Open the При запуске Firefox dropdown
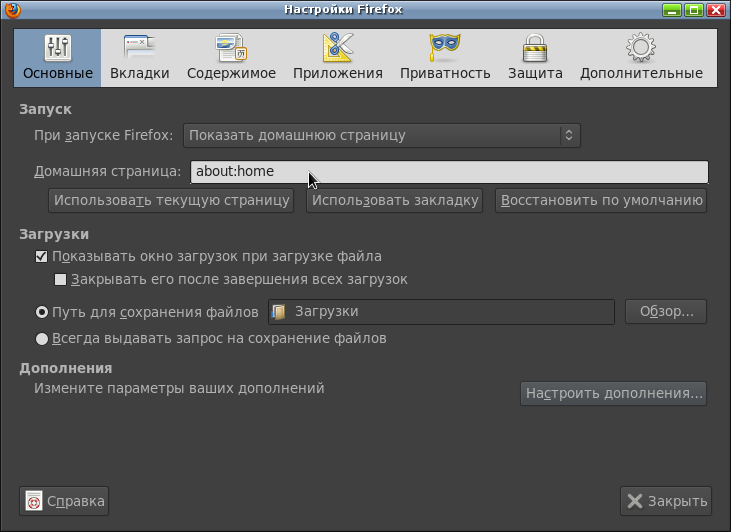The width and height of the screenshot is (731, 532). coord(382,136)
